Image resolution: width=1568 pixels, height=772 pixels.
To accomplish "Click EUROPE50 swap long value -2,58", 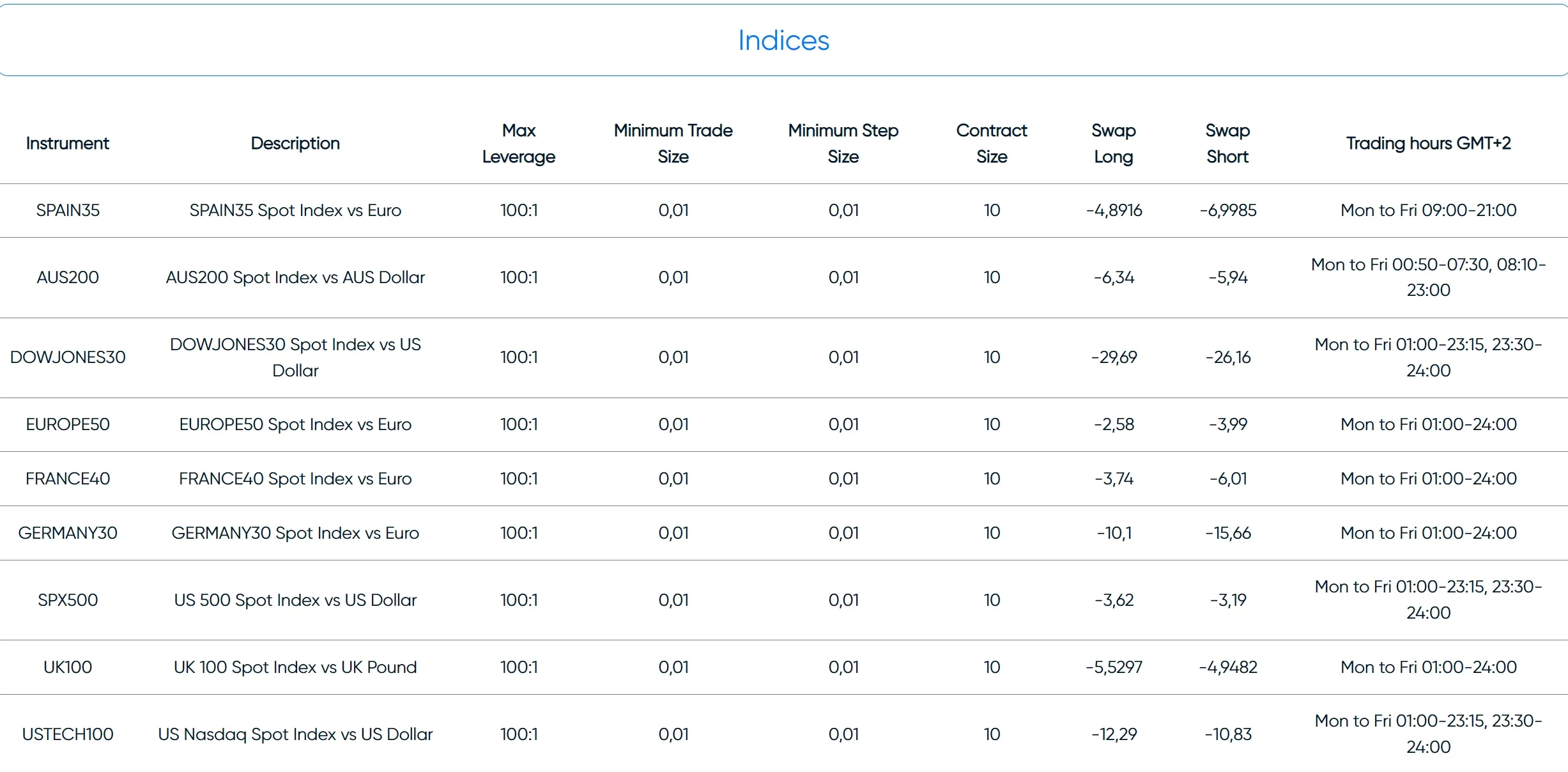I will click(x=1114, y=424).
